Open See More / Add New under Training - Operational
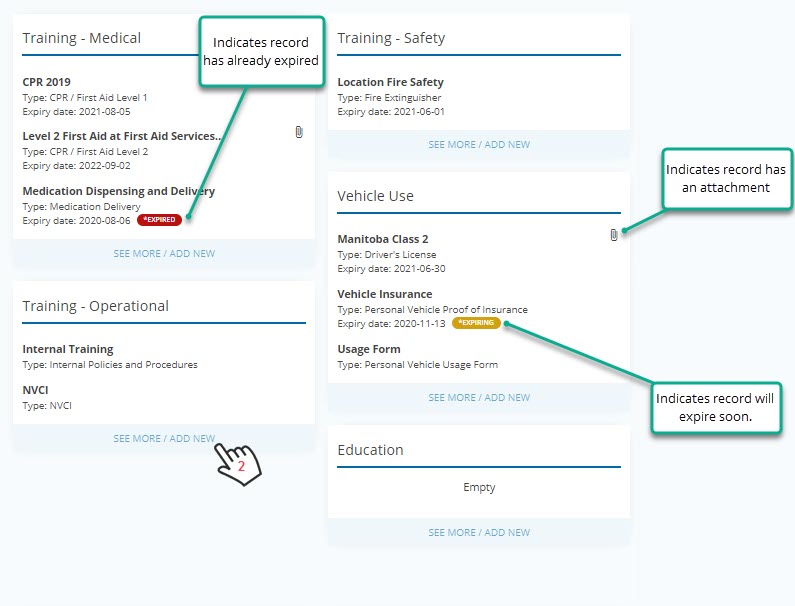The height and width of the screenshot is (606, 795). (164, 438)
